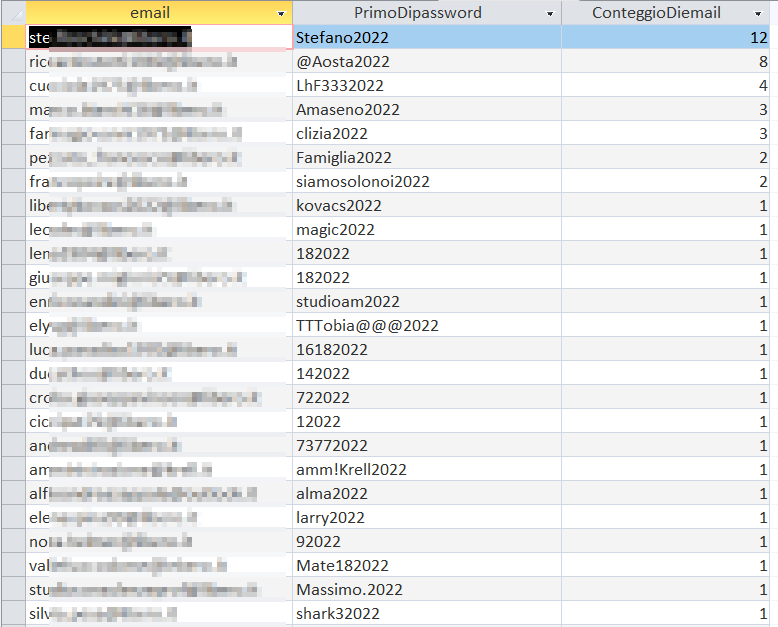778x627 pixels.
Task: Open the PrimoDipassword column dropdown arrow
Action: pyautogui.click(x=549, y=14)
